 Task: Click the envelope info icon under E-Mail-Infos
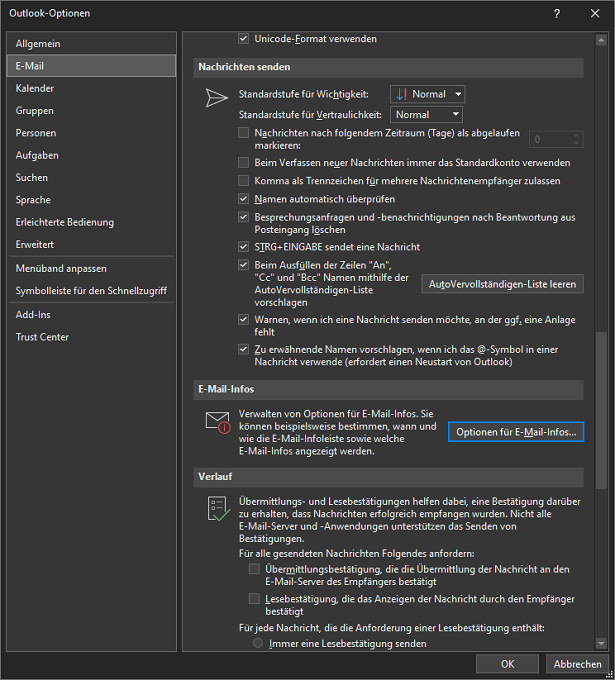218,422
